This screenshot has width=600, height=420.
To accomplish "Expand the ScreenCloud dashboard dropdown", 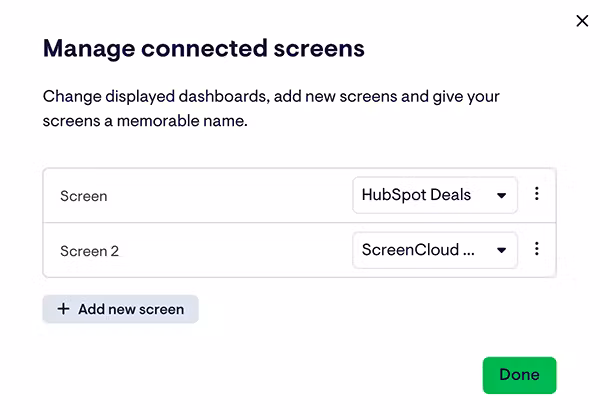I will (434, 250).
